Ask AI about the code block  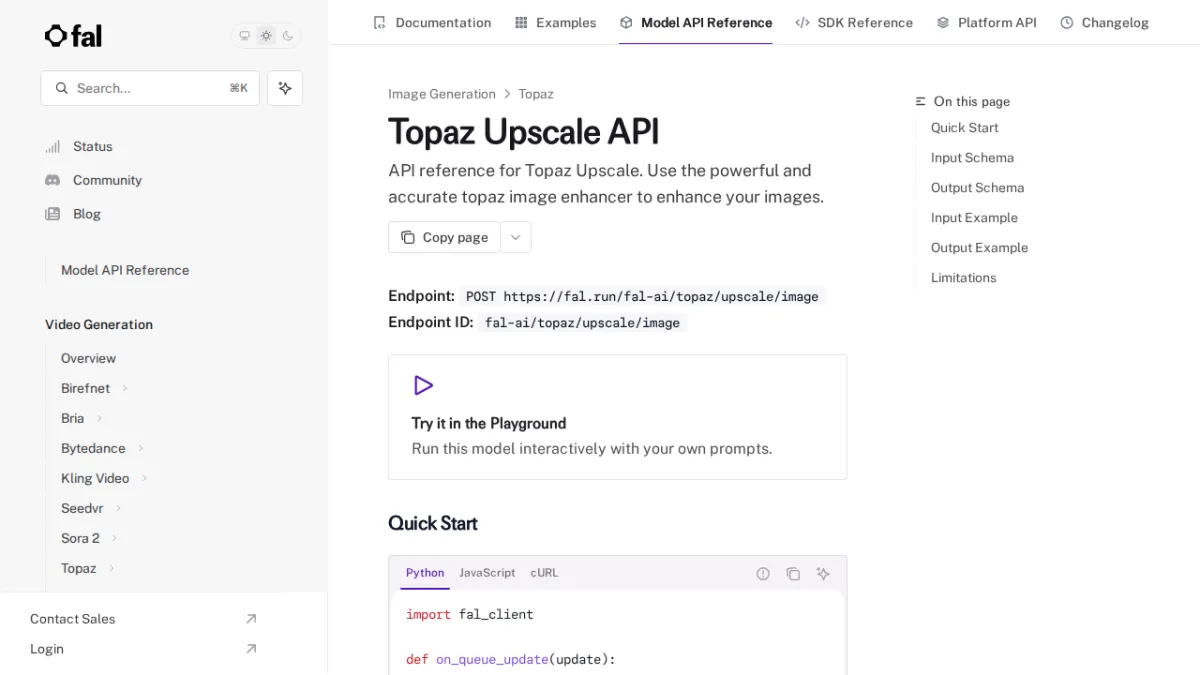click(x=823, y=574)
